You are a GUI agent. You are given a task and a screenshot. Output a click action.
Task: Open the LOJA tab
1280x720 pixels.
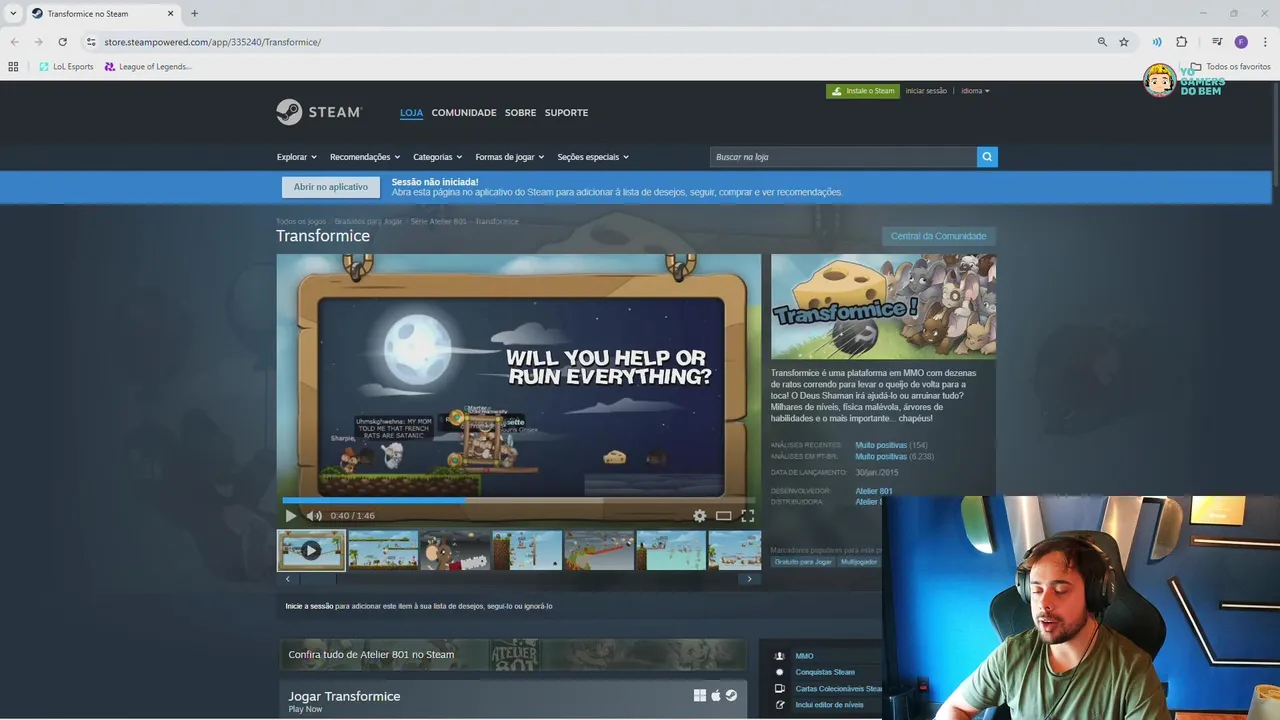point(411,113)
